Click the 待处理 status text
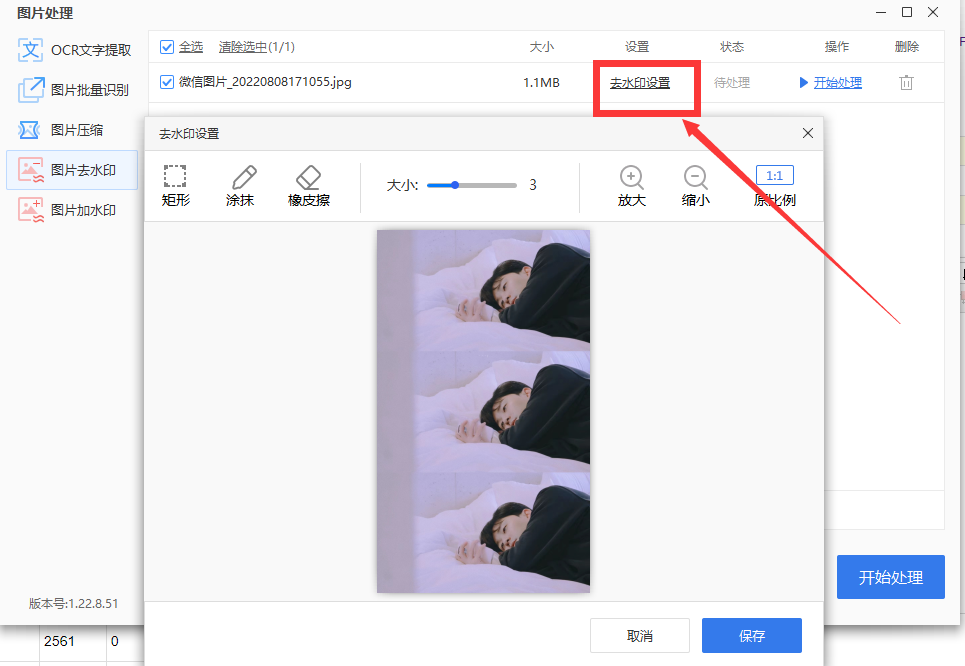 click(732, 82)
